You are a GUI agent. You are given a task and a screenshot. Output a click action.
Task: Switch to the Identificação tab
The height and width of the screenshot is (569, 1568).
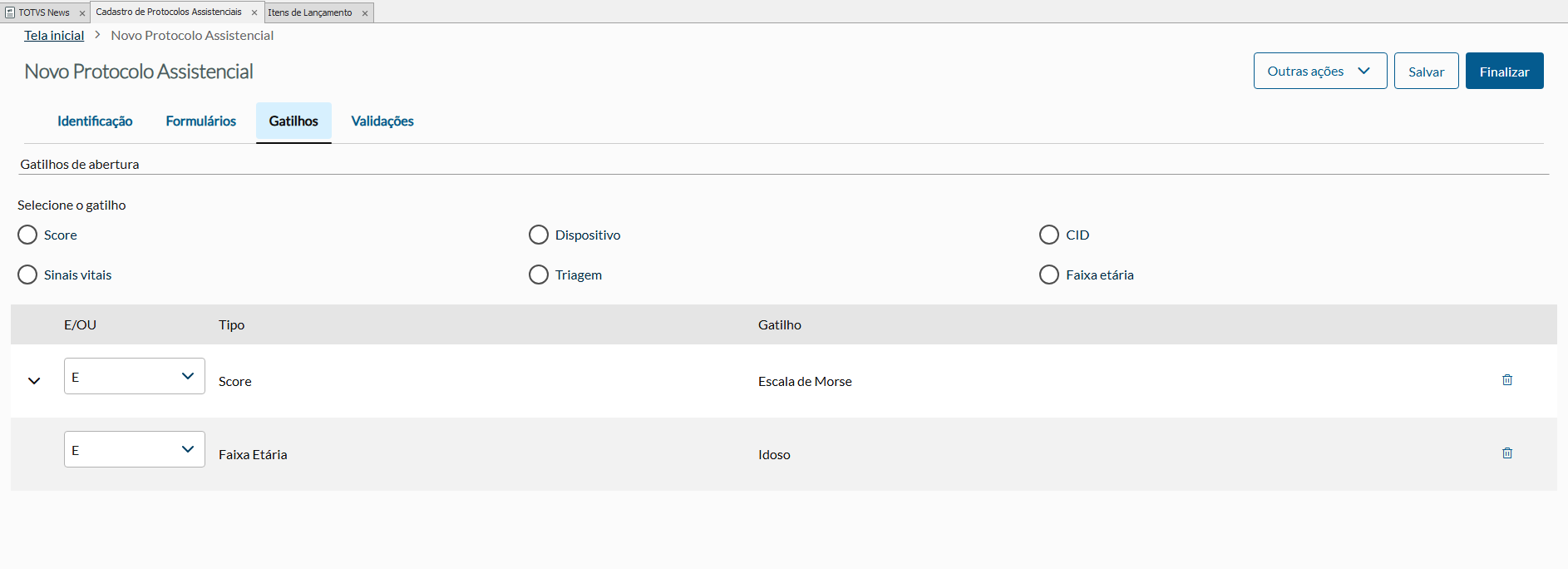pos(95,121)
